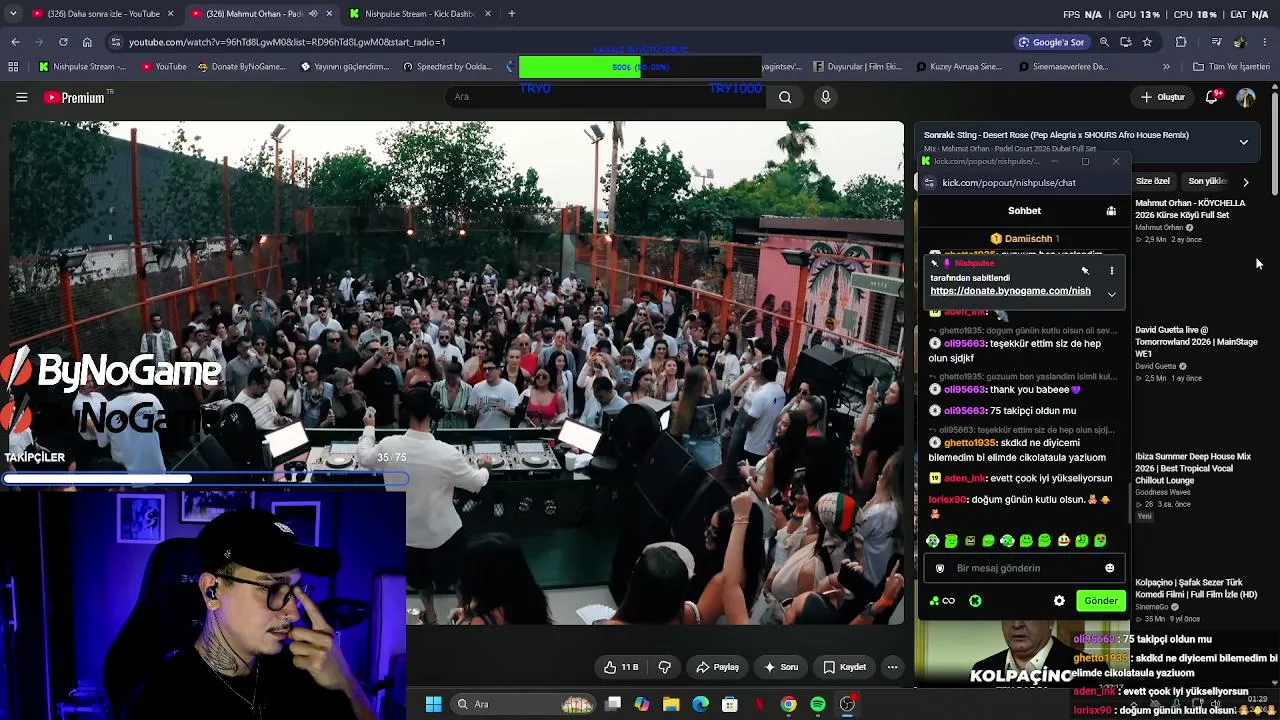Focus the Kick chat message input
This screenshot has height=720, width=1280.
(x=1024, y=568)
